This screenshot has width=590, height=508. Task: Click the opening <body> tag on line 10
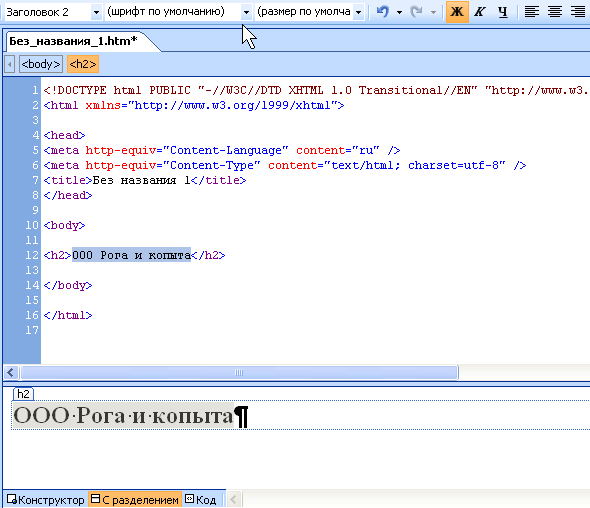[64, 225]
